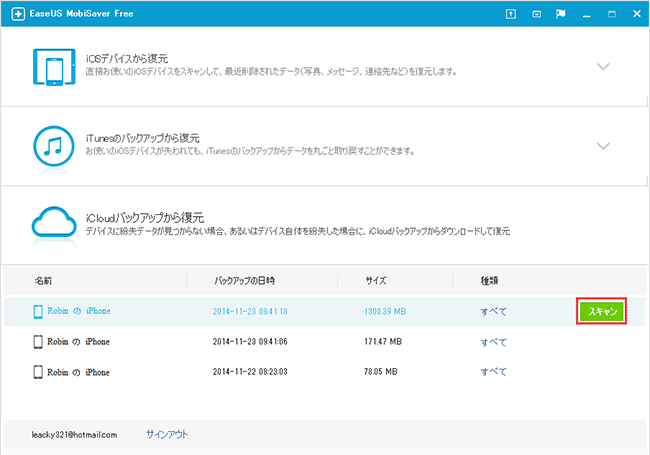Click date 2014-11-23 09:41:06
Viewport: 650px width, 455px height.
coord(250,341)
